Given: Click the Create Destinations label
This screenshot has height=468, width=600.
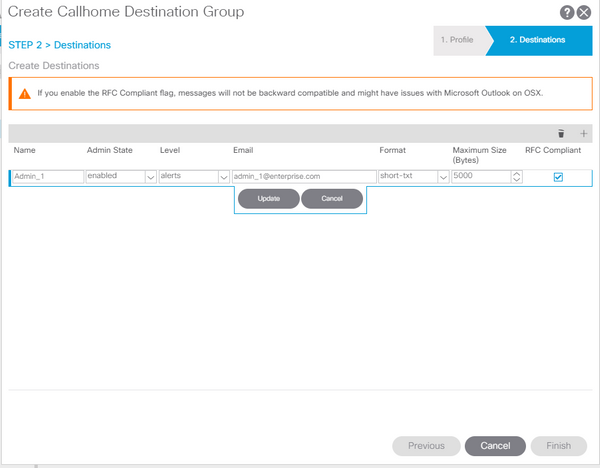Looking at the screenshot, I should (x=54, y=66).
